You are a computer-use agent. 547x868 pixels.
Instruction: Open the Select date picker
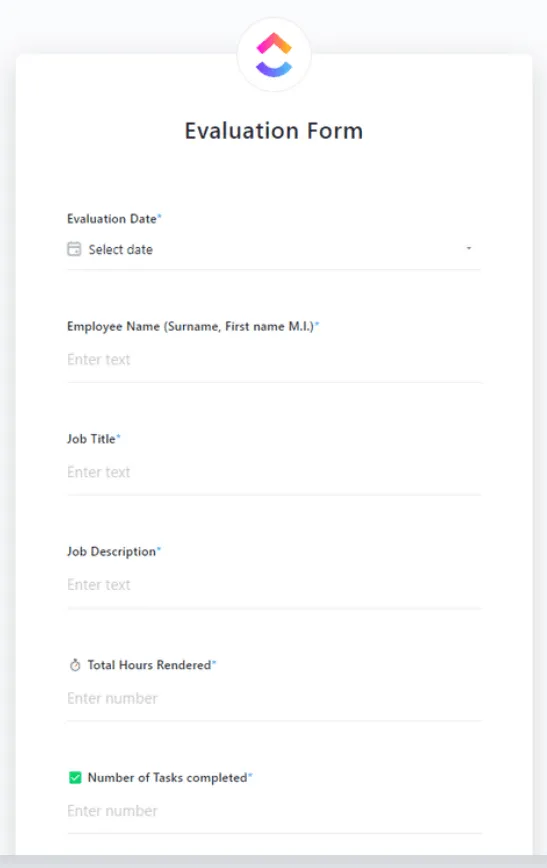click(274, 249)
